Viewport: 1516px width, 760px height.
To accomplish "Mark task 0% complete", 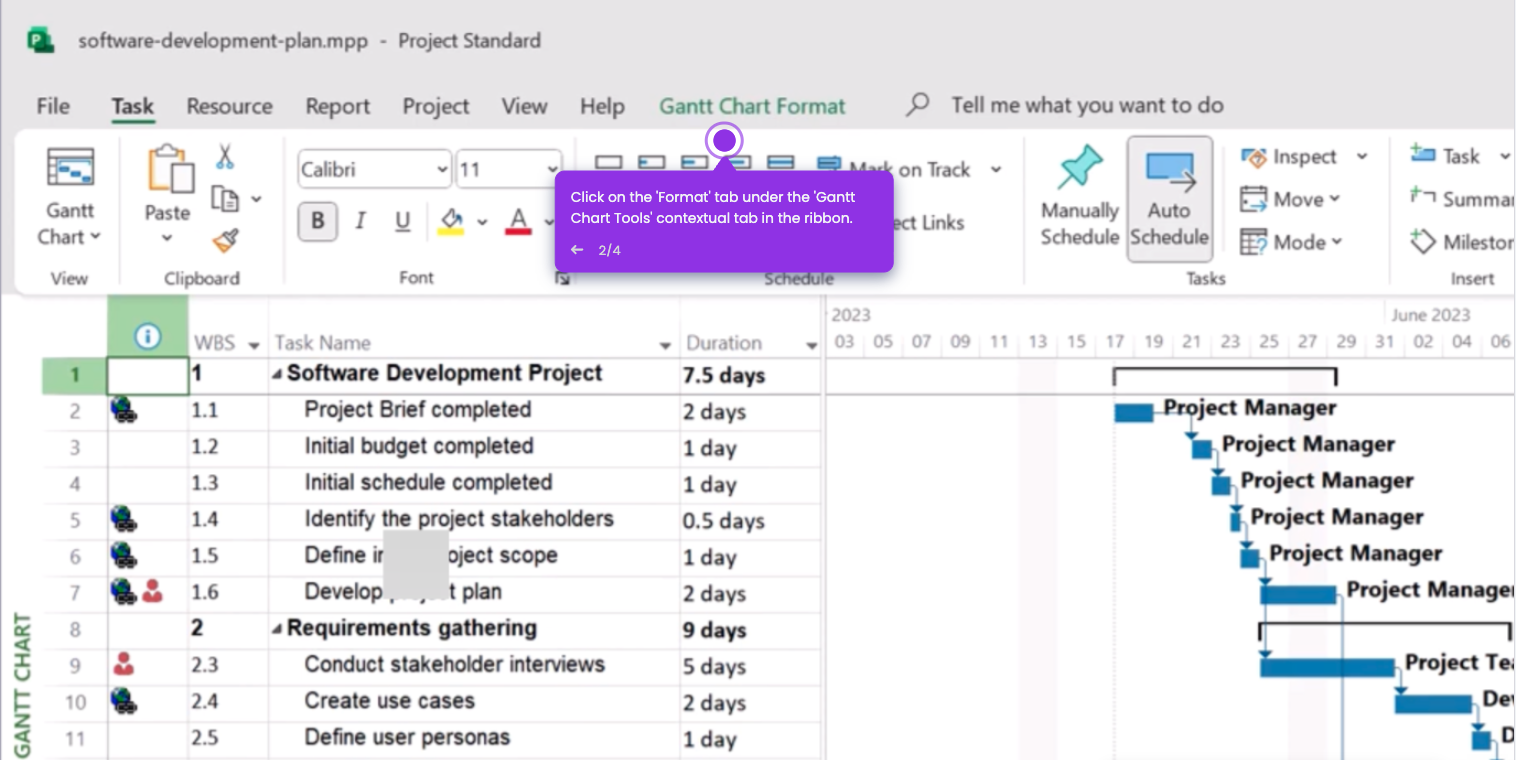I will point(609,162).
